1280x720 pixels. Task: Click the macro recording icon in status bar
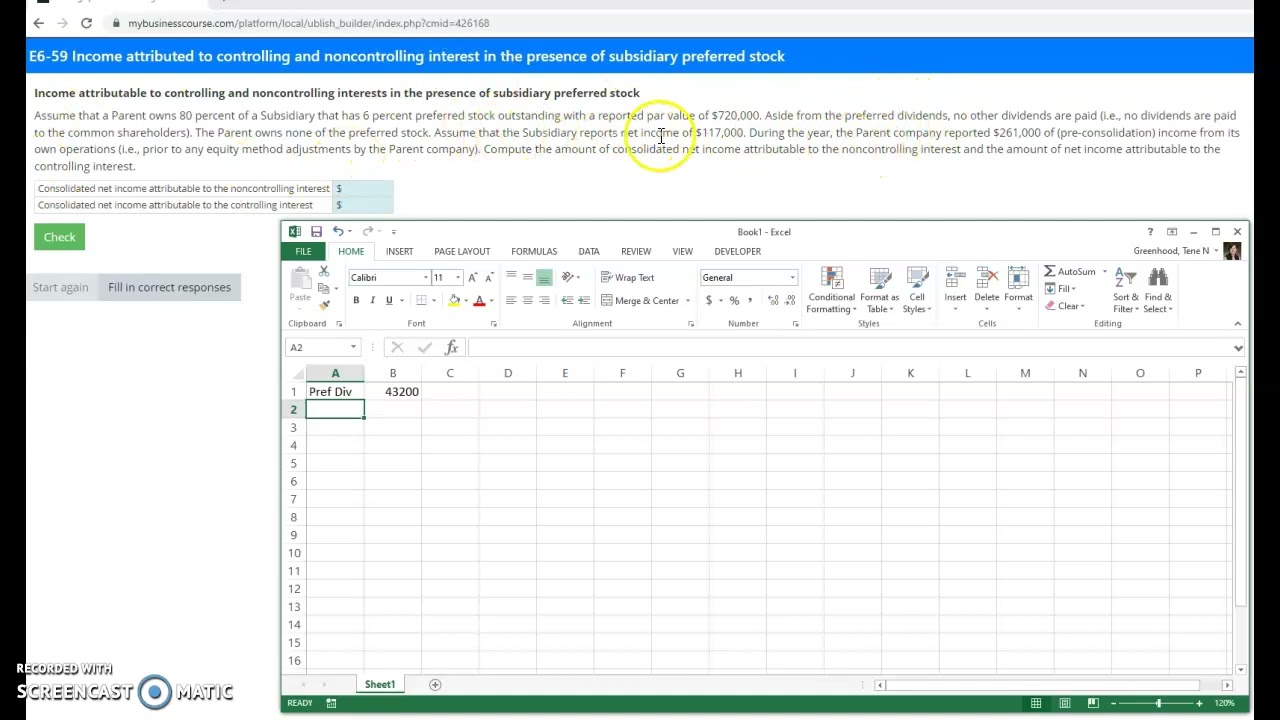coord(331,703)
